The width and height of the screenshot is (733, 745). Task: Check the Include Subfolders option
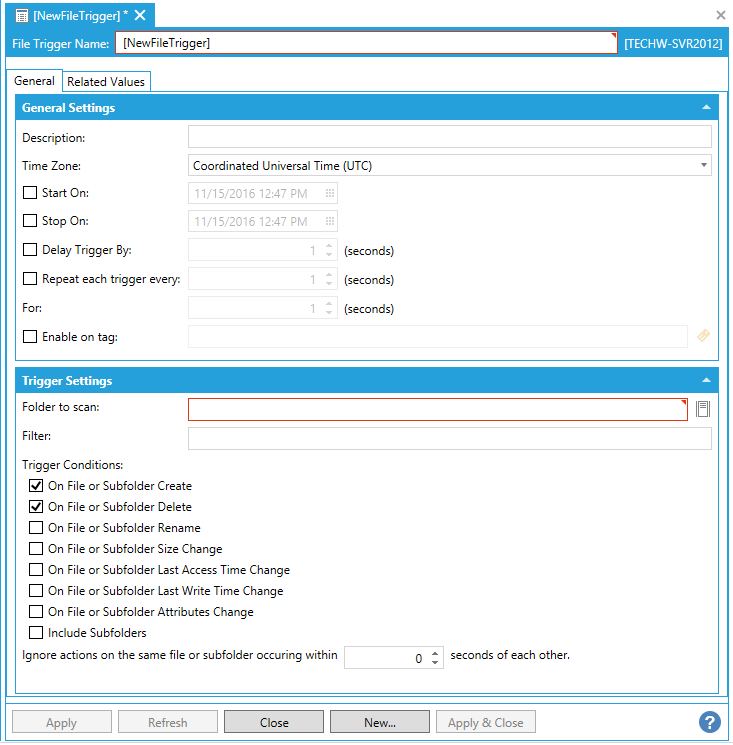point(36,633)
